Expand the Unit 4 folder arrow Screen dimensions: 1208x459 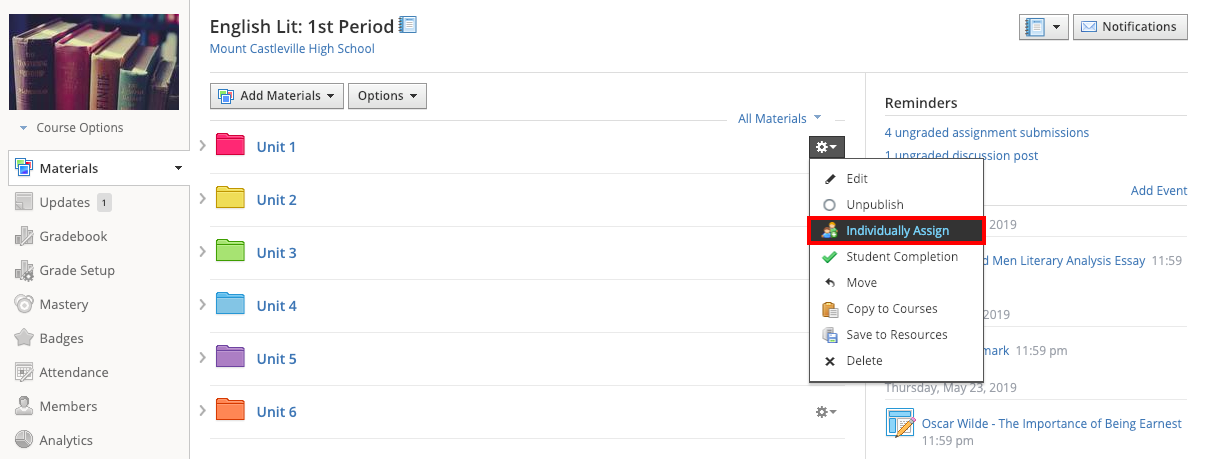(x=202, y=305)
